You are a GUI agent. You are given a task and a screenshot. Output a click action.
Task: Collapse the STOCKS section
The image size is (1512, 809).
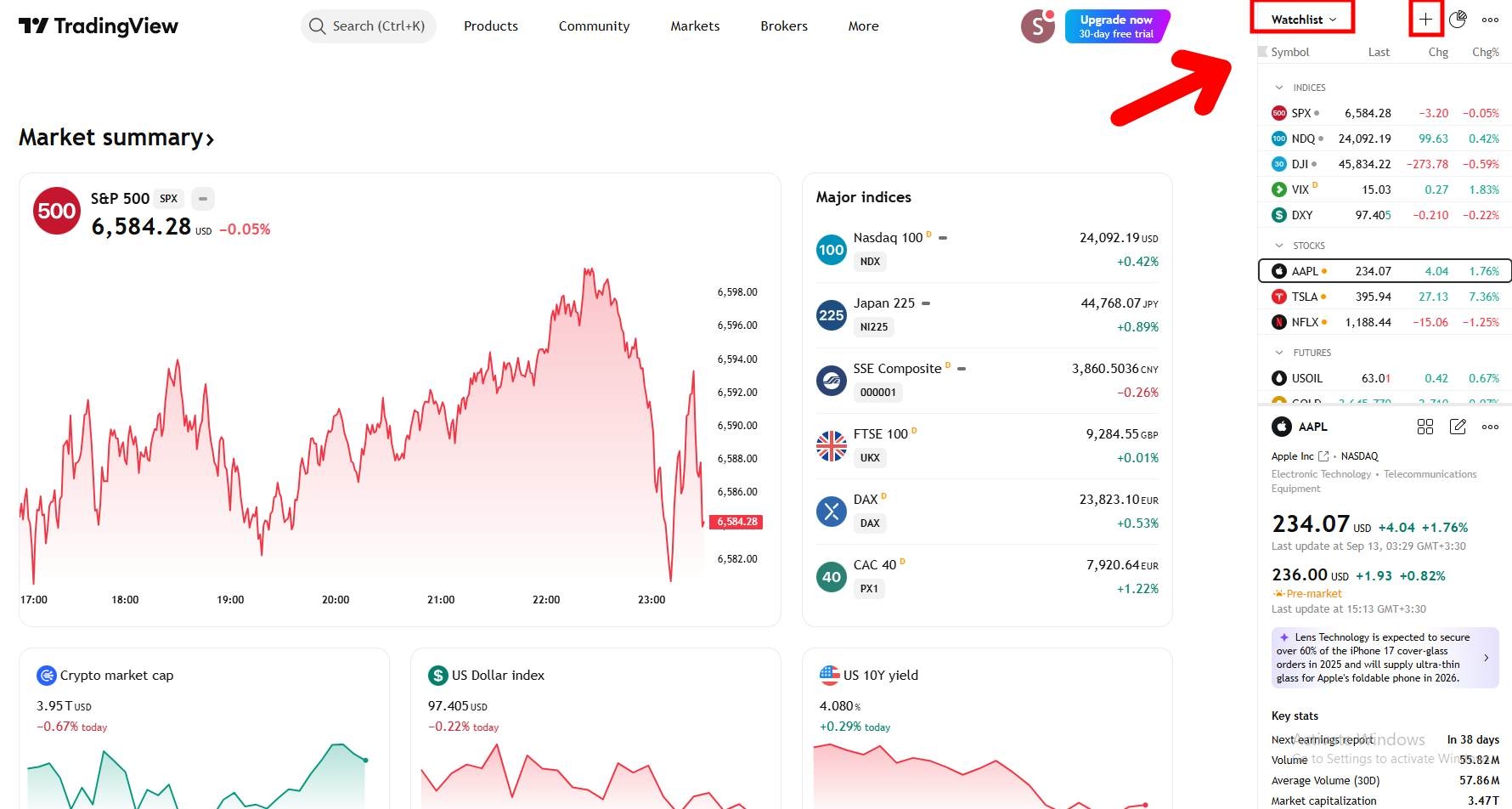pyautogui.click(x=1279, y=246)
